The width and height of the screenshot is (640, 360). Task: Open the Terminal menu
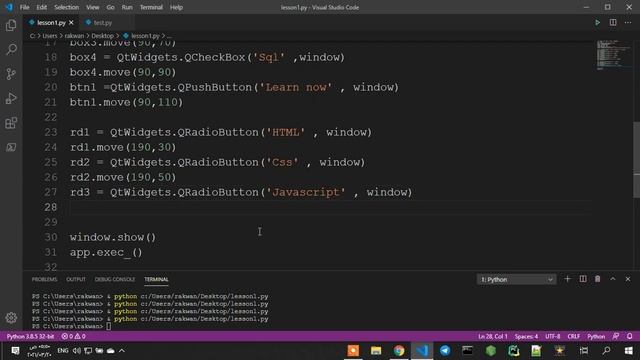tap(151, 7)
